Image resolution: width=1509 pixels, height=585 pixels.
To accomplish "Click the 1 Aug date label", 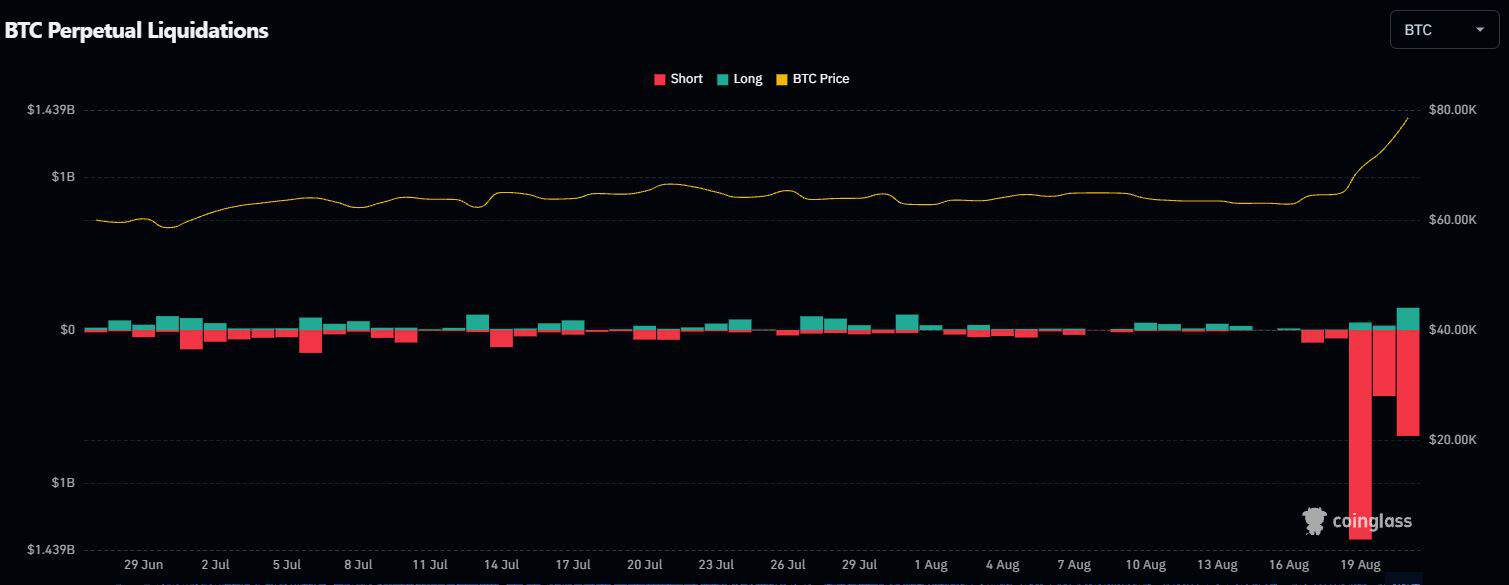I will (931, 565).
